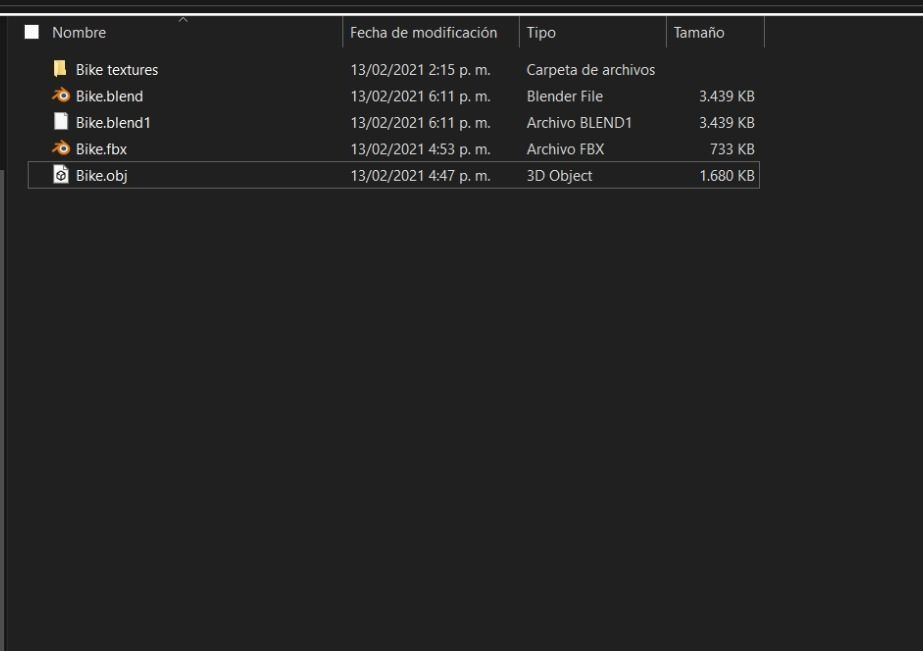Sort files by the Tipo column
Image resolution: width=923 pixels, height=651 pixels.
click(x=541, y=33)
